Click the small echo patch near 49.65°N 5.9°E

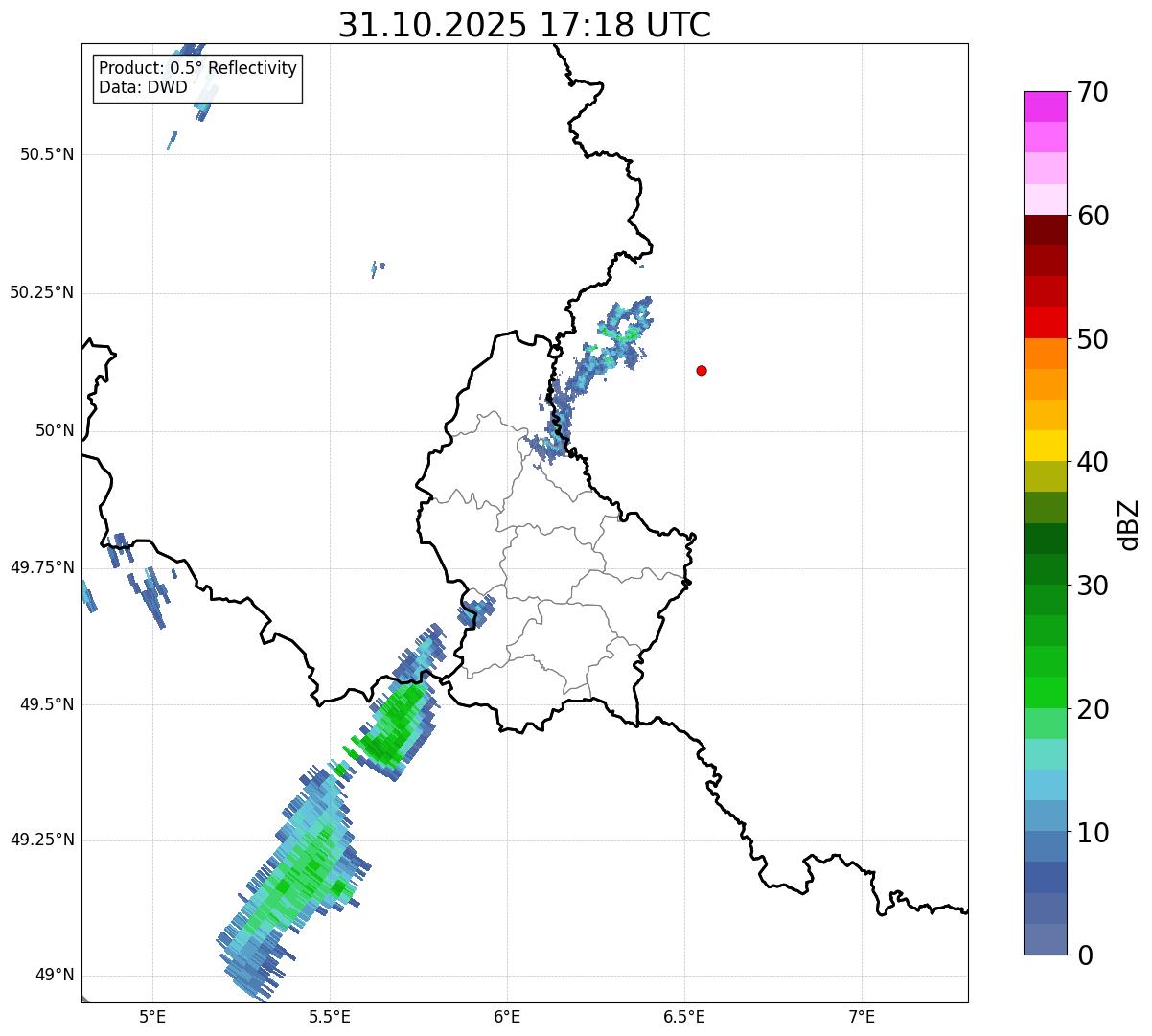point(476,610)
